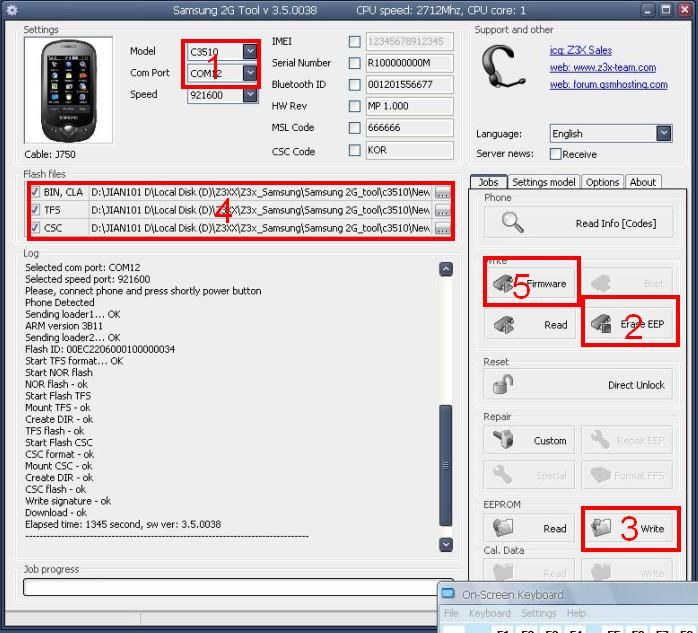Screen dimensions: 698x633
Task: Enable the IMEI checkbox
Action: pos(354,41)
